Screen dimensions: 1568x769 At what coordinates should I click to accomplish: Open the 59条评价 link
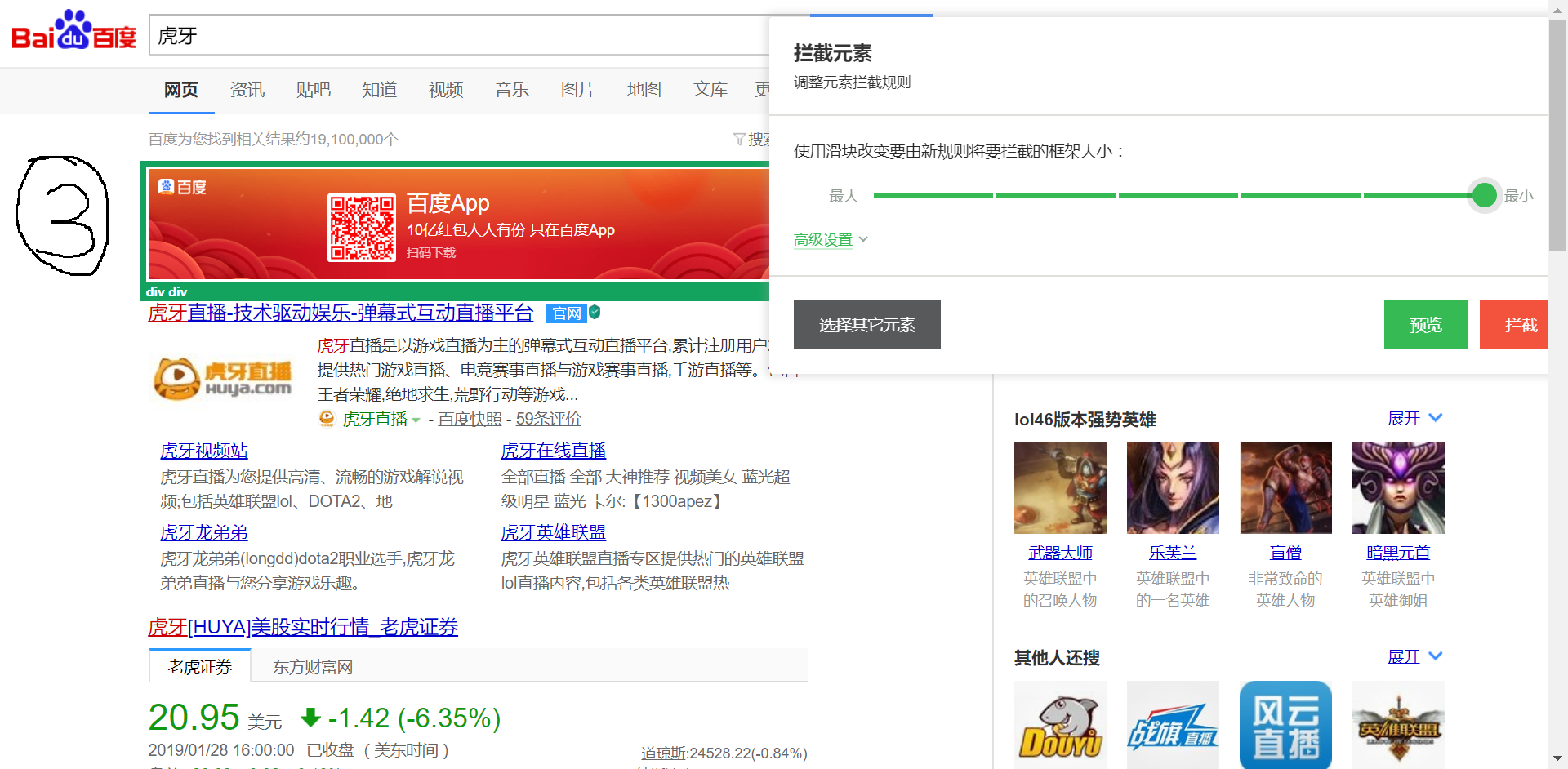(549, 419)
